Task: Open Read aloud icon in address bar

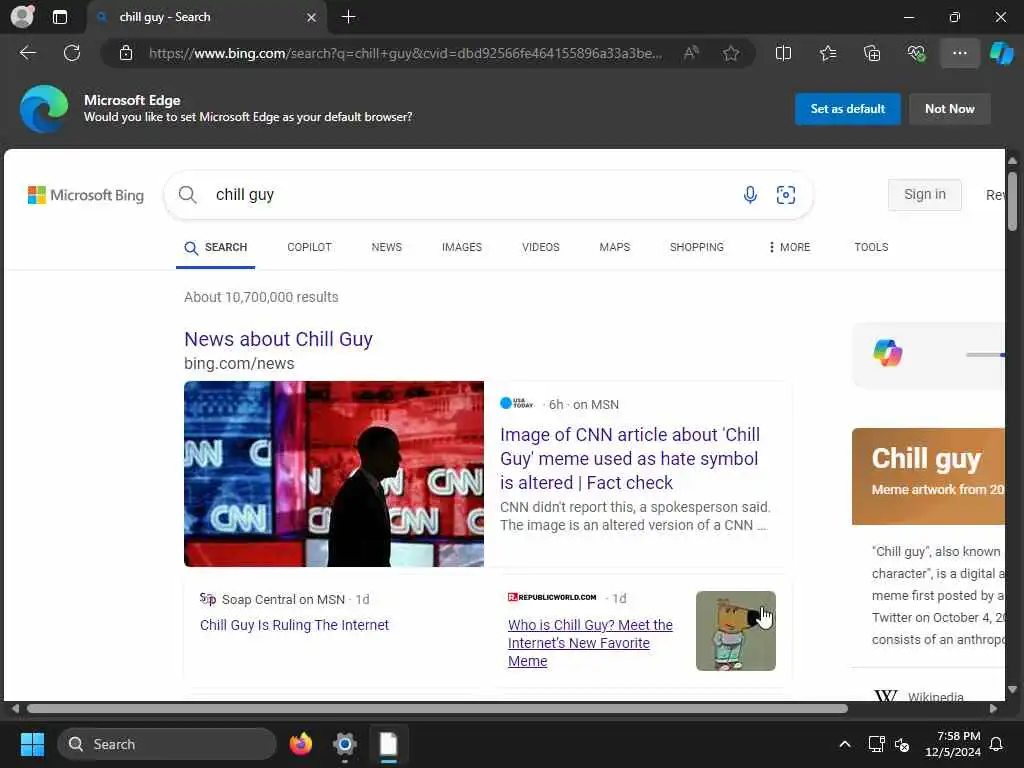Action: click(691, 53)
